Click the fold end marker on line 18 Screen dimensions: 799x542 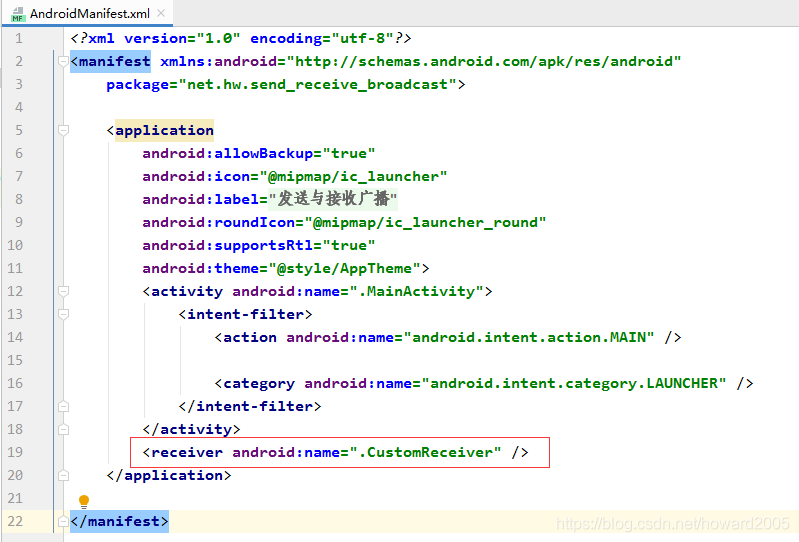click(x=63, y=429)
